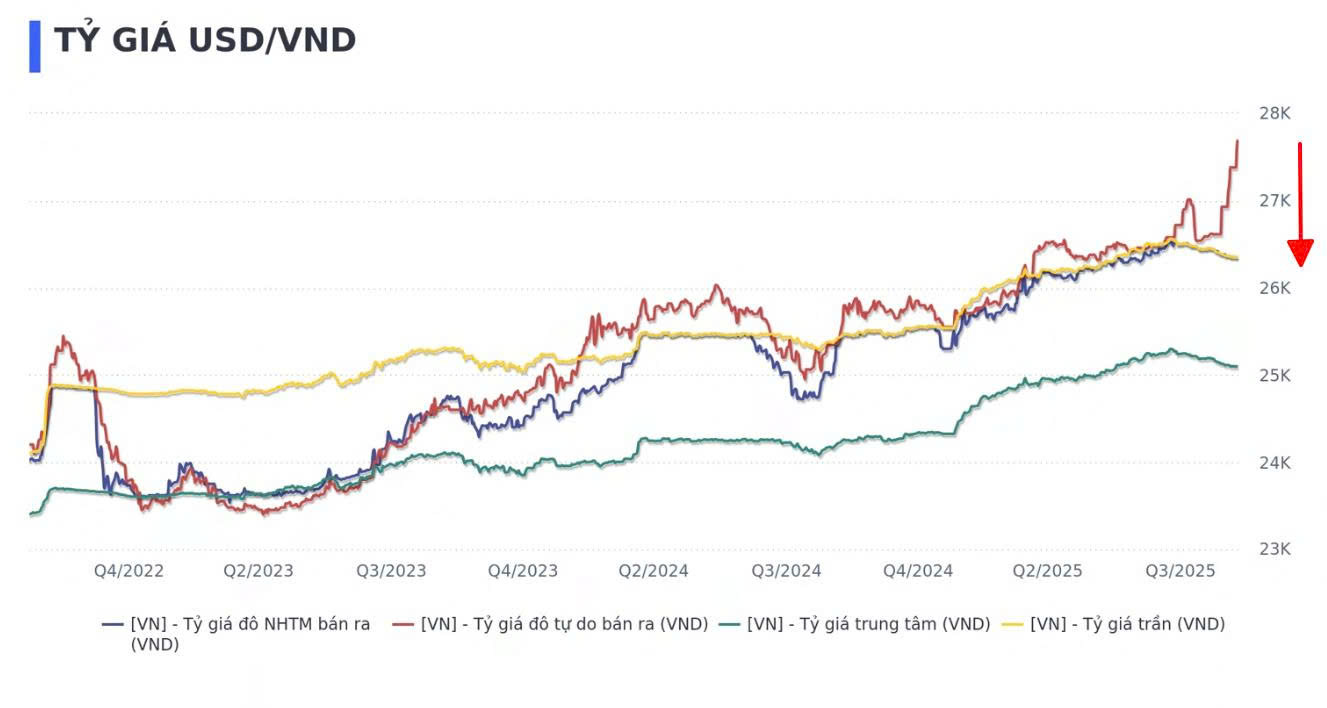Hide the Tỷ giá trần series
1327x708 pixels.
[1127, 624]
